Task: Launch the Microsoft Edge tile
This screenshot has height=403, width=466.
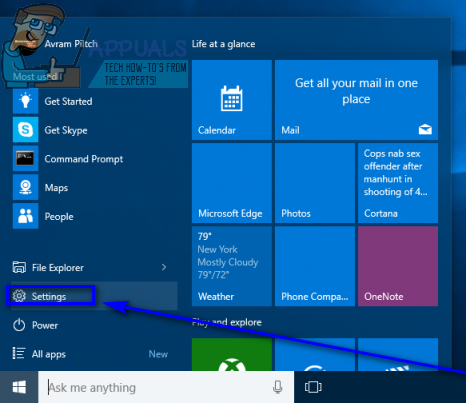Action: tap(232, 183)
